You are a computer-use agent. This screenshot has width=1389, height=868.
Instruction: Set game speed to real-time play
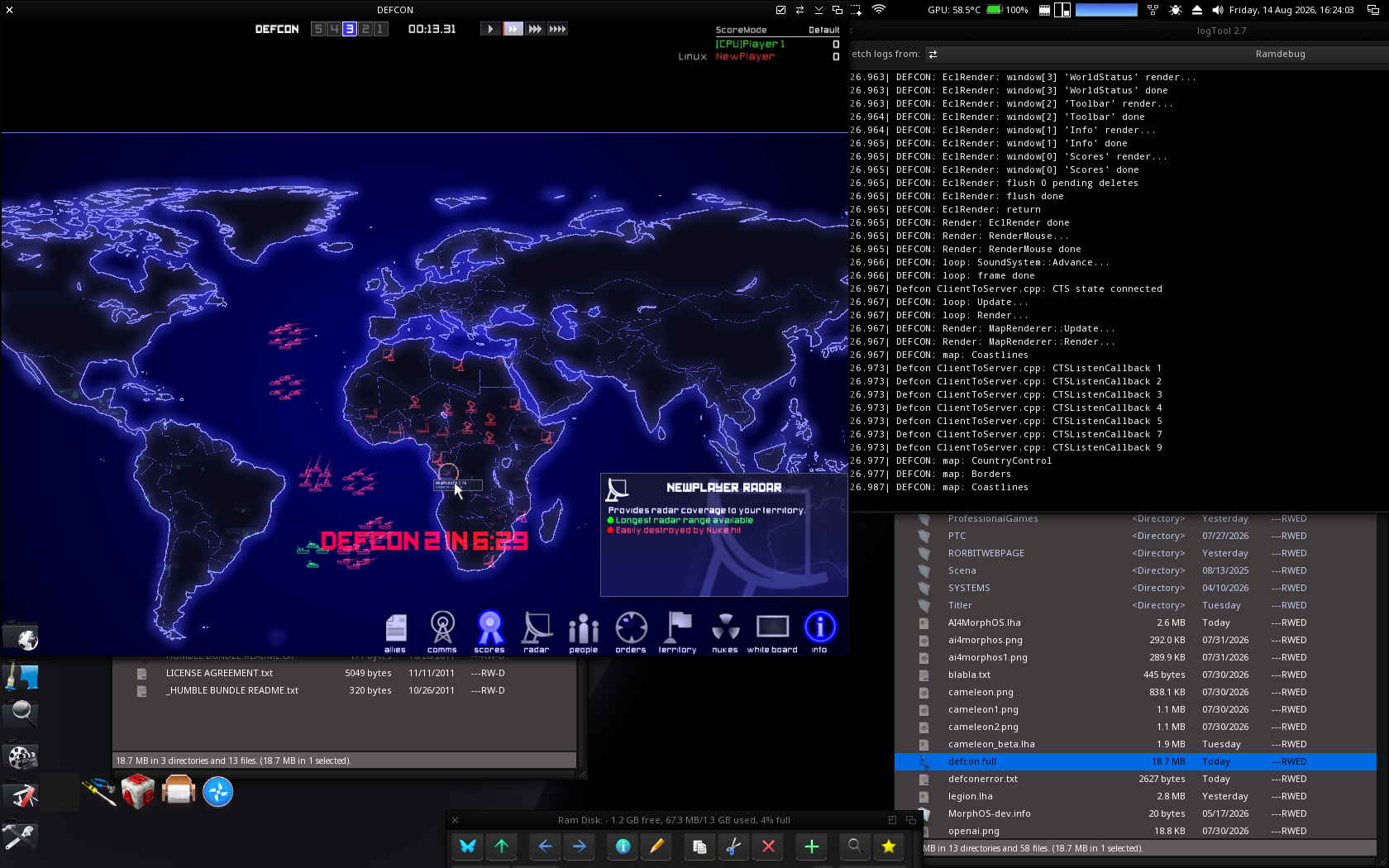point(490,29)
